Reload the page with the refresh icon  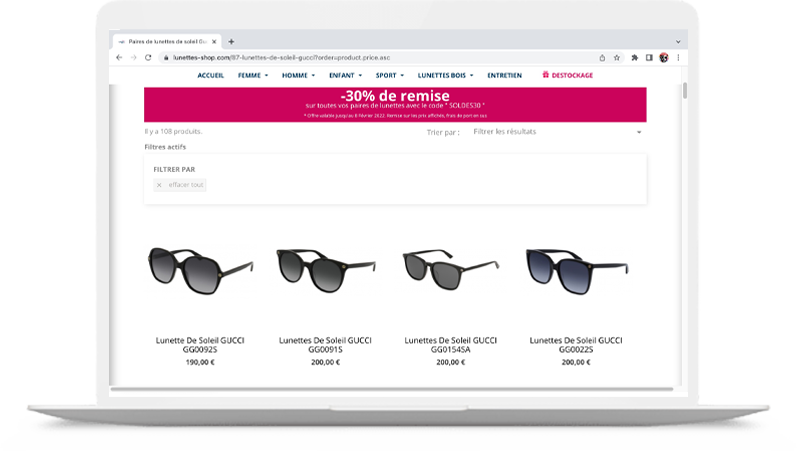(x=148, y=57)
